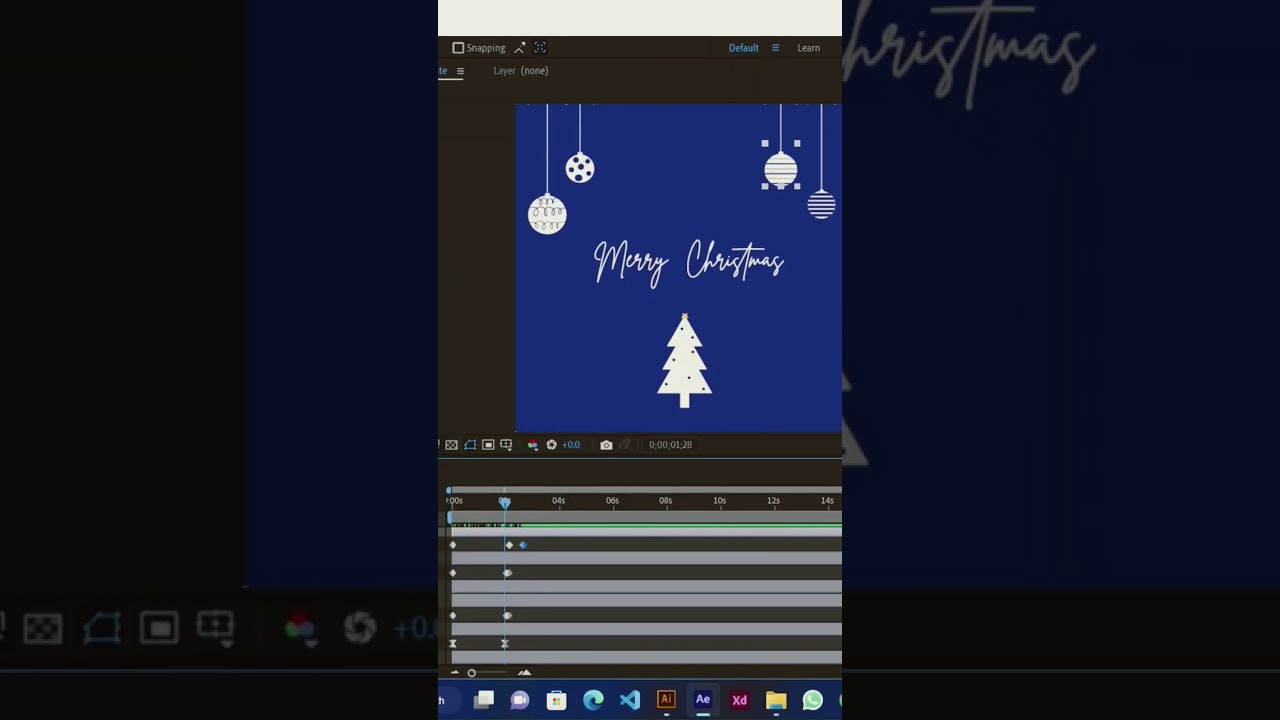1280x720 pixels.
Task: Click the show snapshot icon
Action: point(625,445)
